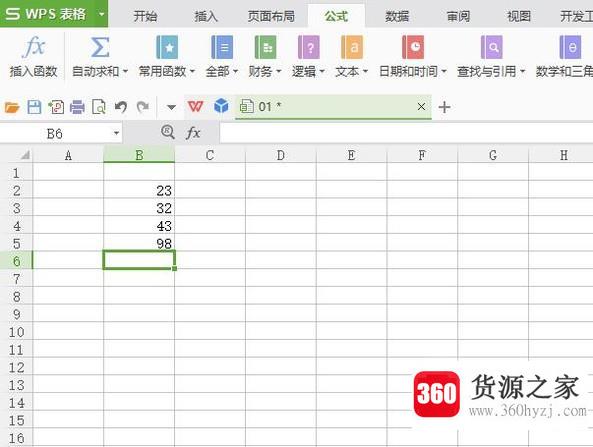
Task: Select column D header
Action: (x=281, y=155)
